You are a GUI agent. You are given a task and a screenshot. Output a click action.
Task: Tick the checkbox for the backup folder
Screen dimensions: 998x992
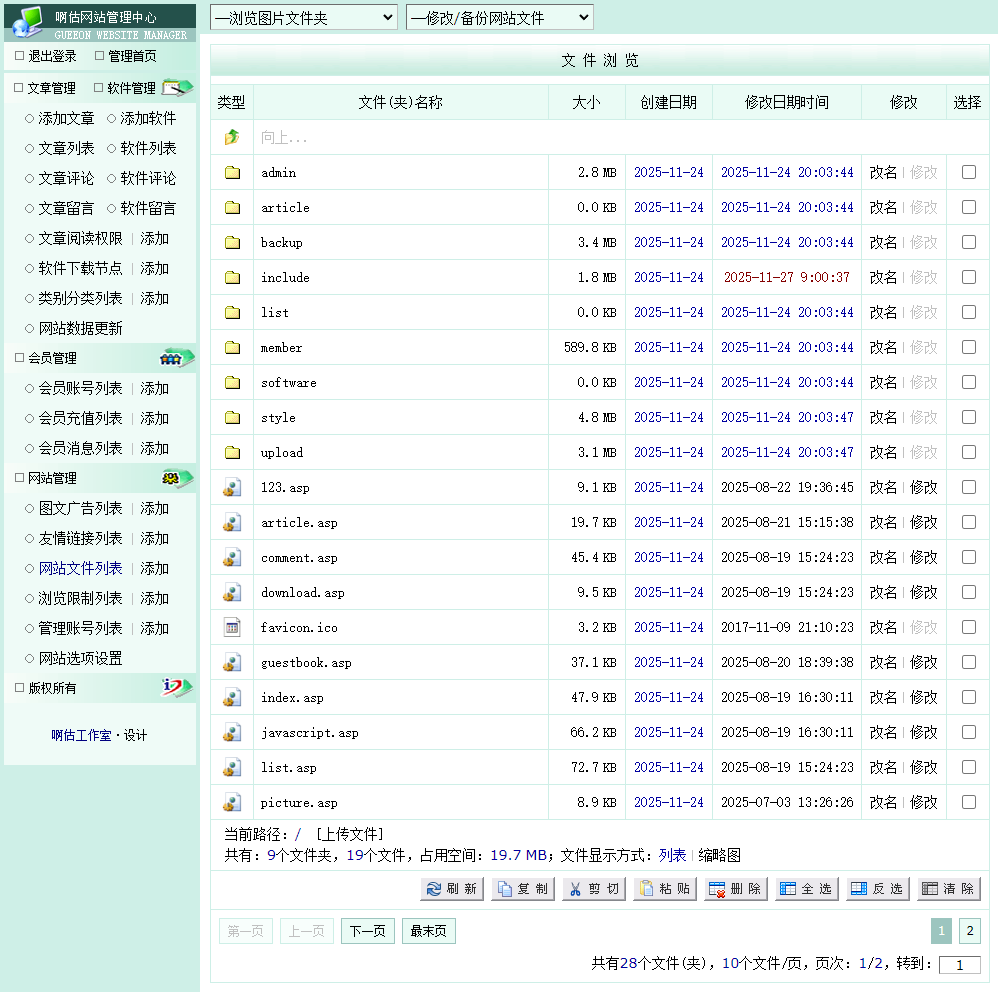click(968, 242)
